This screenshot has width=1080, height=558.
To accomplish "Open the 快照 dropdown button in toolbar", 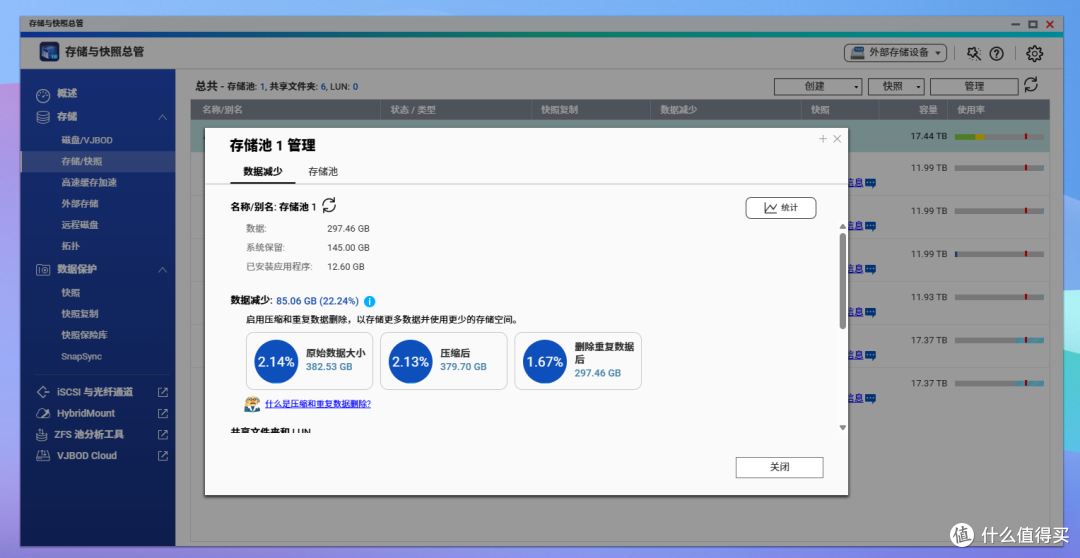I will [895, 87].
